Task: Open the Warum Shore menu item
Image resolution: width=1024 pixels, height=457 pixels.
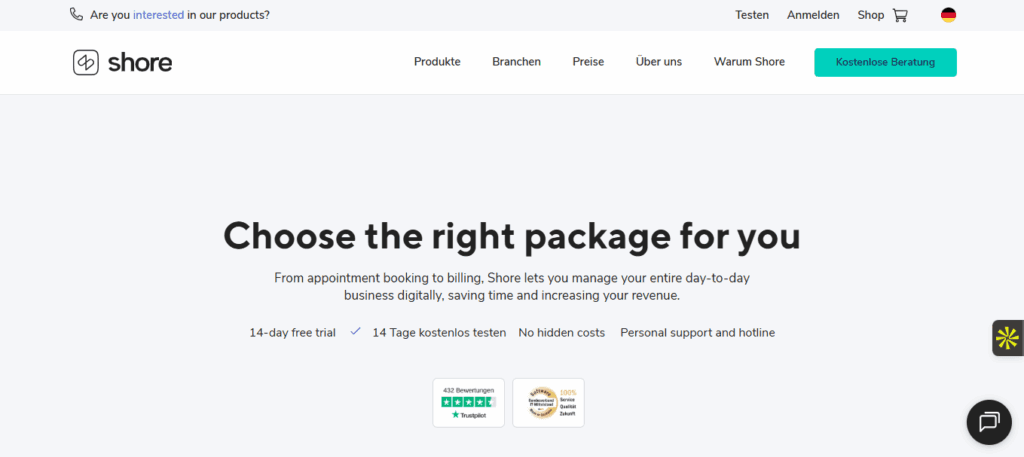Action: point(749,62)
